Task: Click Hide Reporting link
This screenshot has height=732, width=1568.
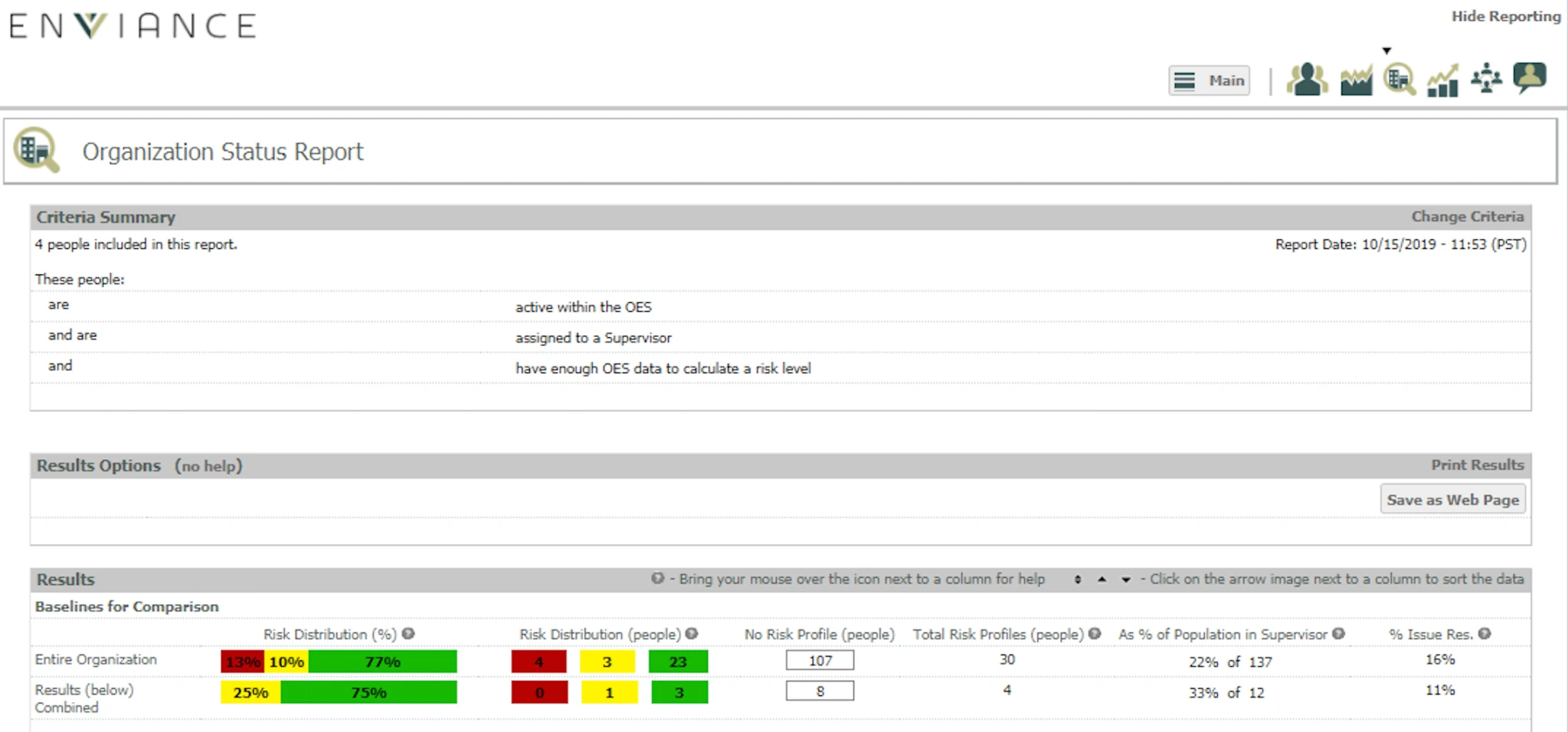Action: pyautogui.click(x=1506, y=16)
